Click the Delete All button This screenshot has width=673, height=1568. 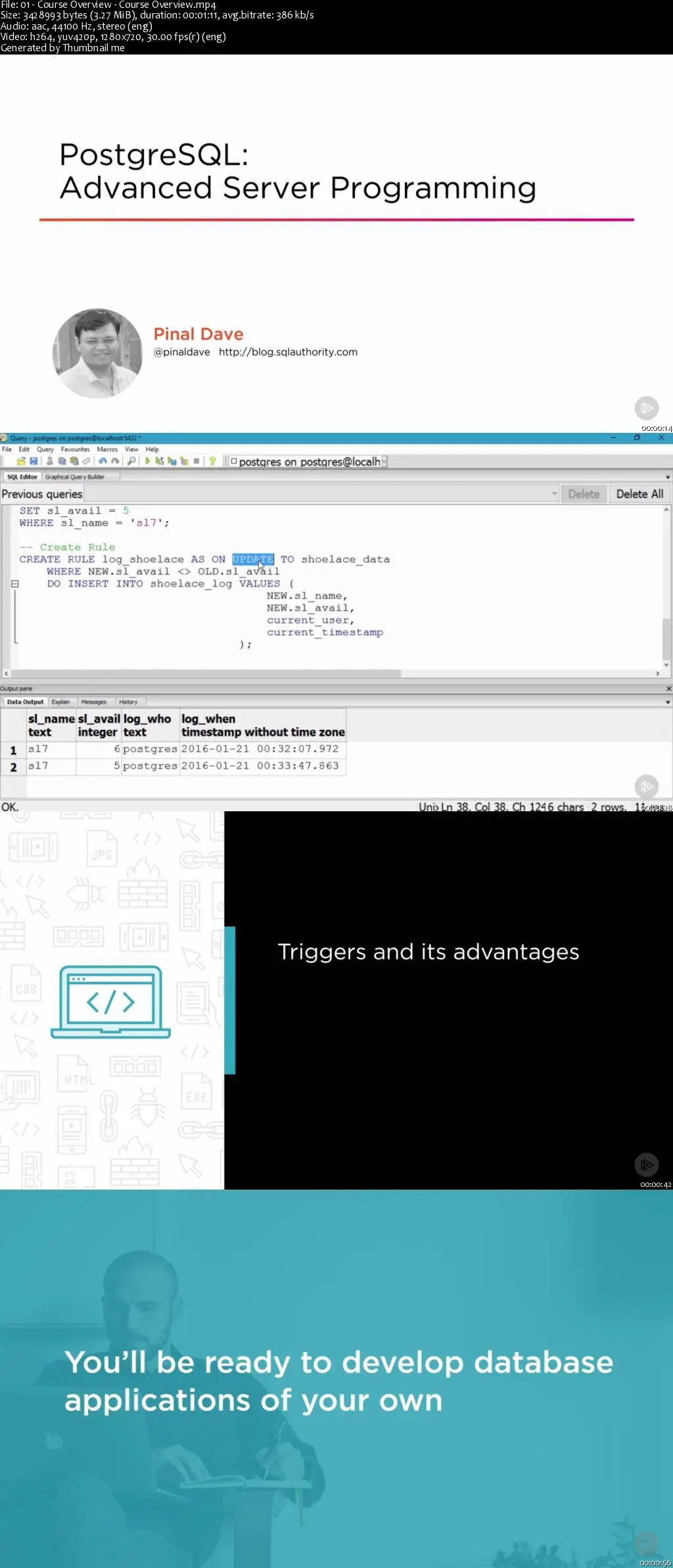pyautogui.click(x=639, y=494)
